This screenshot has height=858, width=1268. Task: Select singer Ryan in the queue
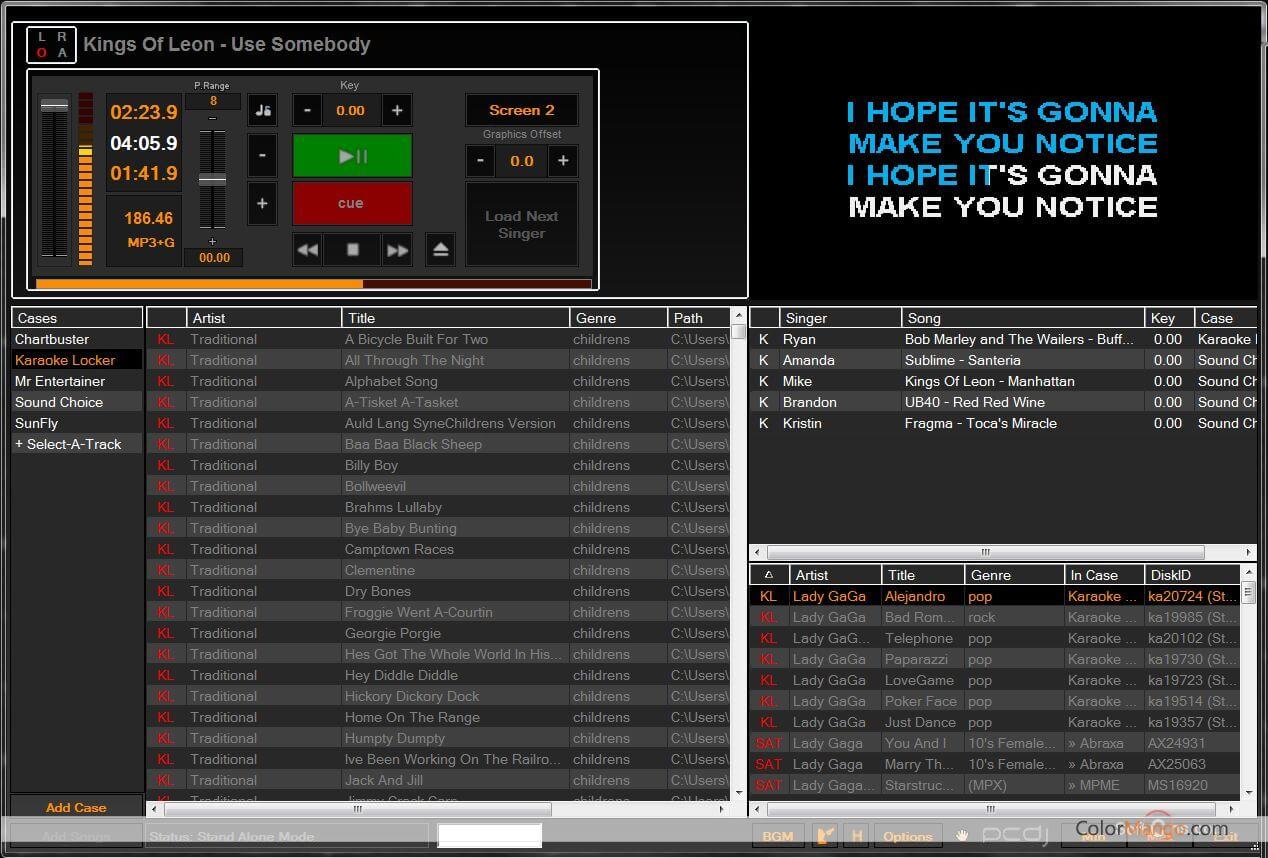[x=1003, y=339]
